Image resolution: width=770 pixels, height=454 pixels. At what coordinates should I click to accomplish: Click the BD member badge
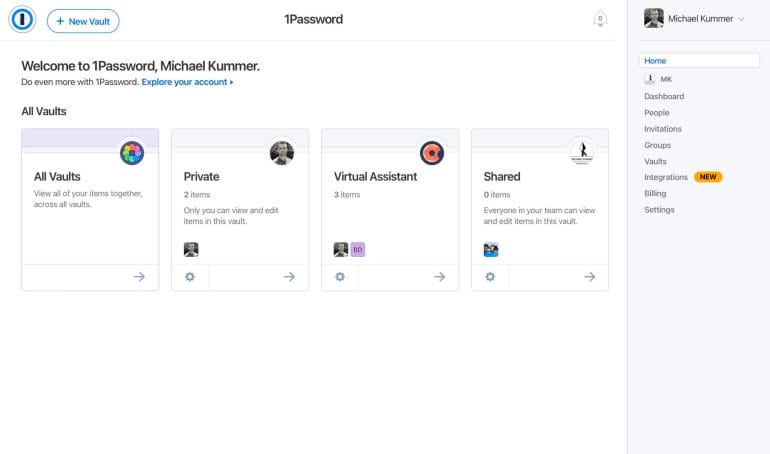[x=358, y=249]
